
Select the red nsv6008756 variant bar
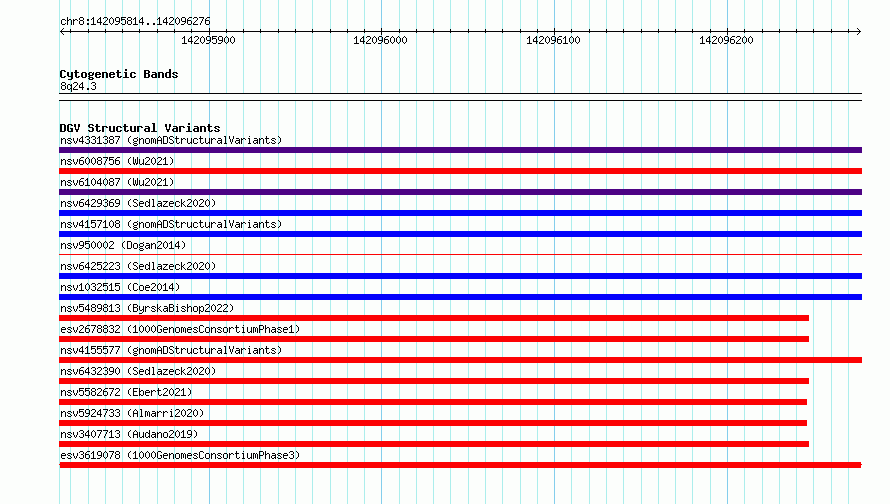pos(460,171)
